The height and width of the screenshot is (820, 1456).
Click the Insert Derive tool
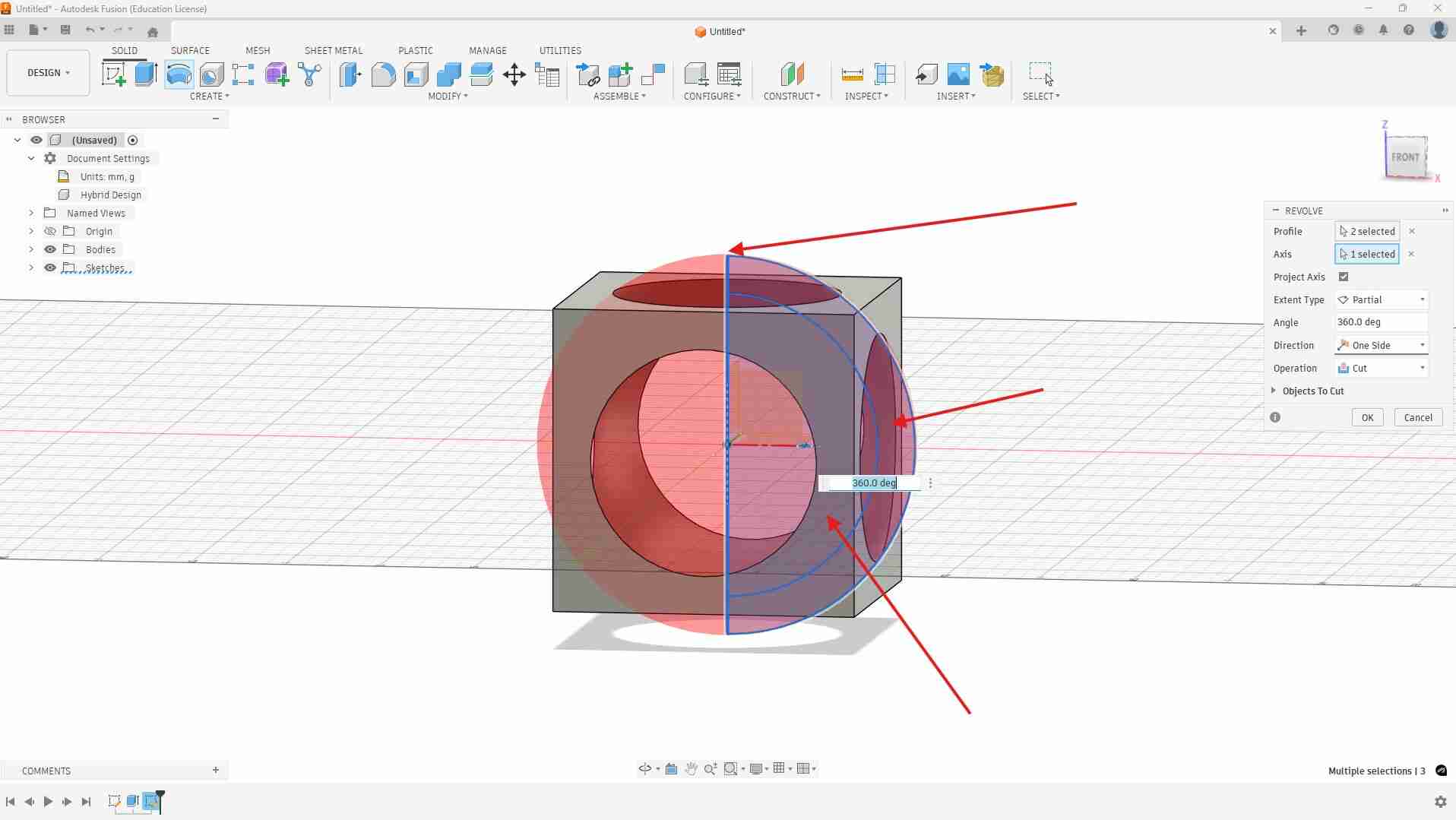coord(926,74)
